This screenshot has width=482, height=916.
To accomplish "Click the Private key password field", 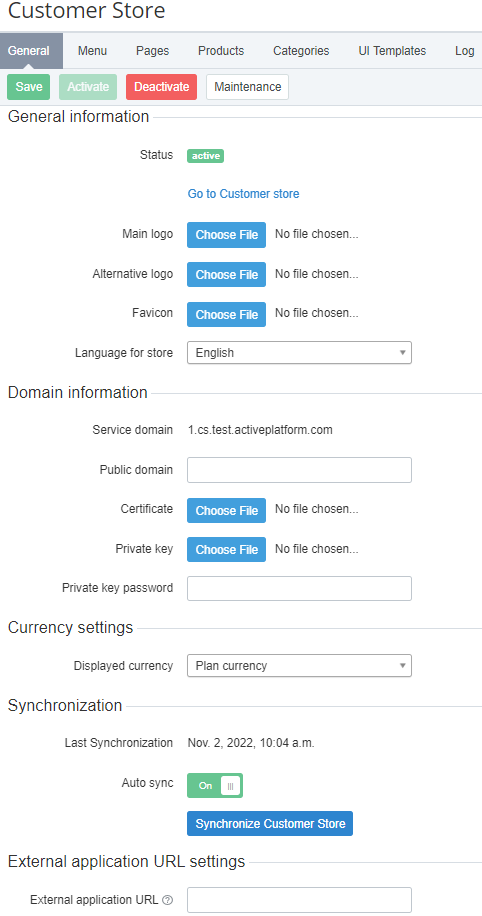I will click(299, 588).
